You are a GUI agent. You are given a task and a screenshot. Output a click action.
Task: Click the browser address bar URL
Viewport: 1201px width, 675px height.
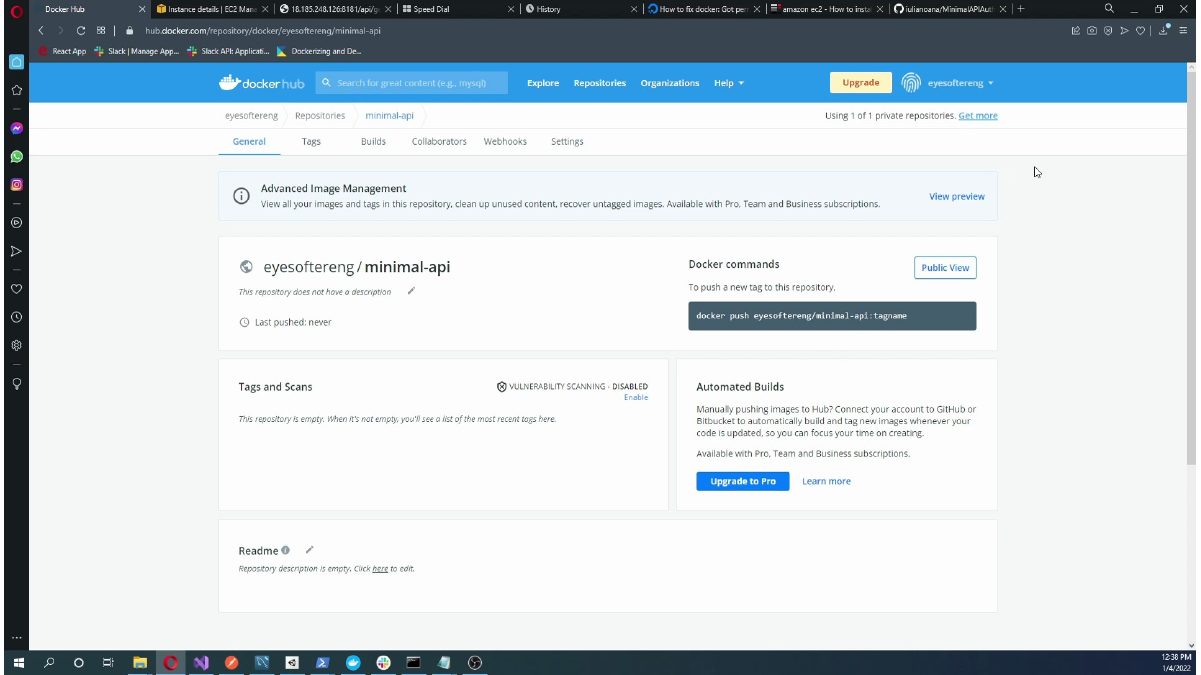coord(263,31)
